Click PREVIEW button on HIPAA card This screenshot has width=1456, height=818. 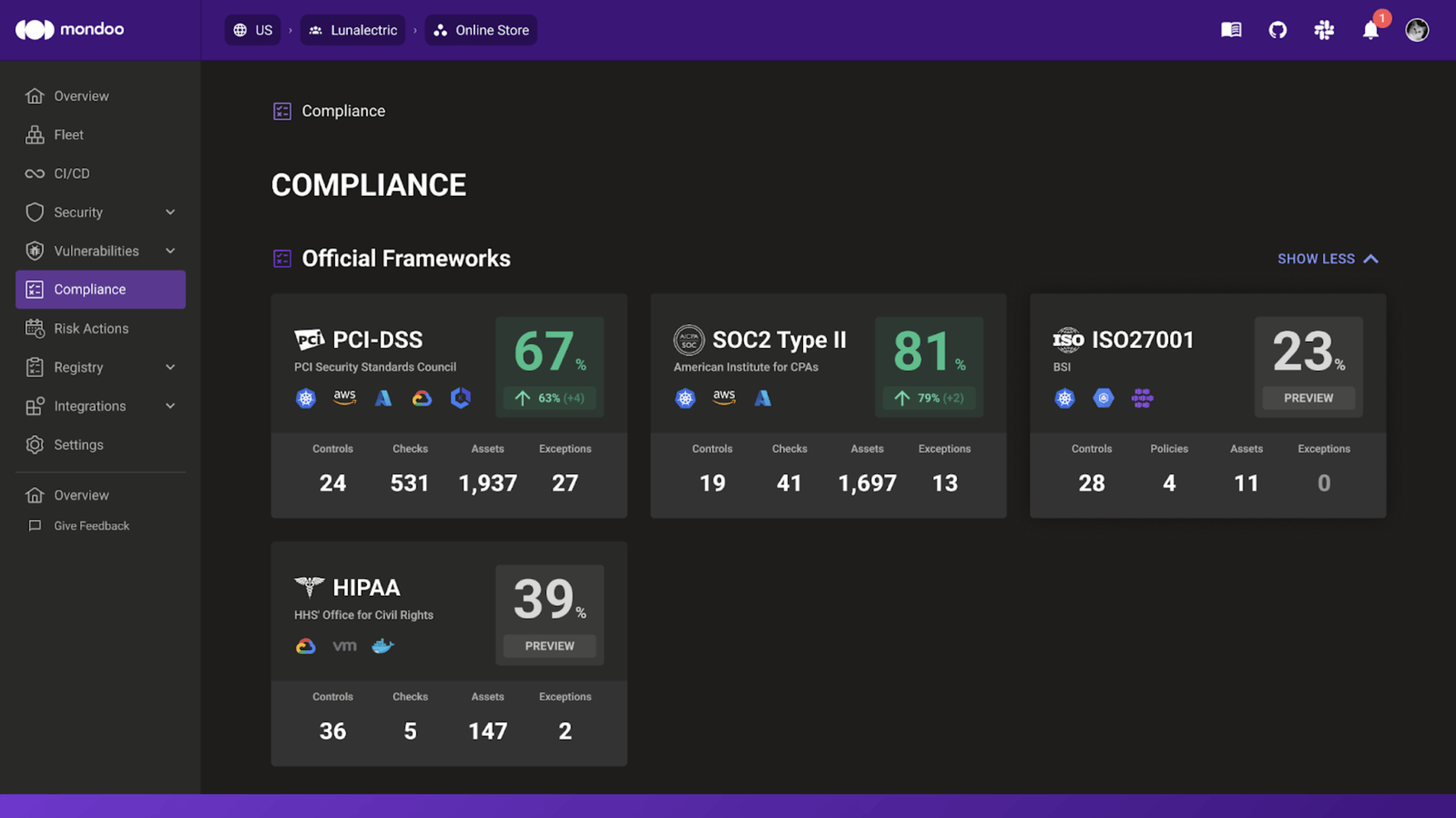point(550,646)
